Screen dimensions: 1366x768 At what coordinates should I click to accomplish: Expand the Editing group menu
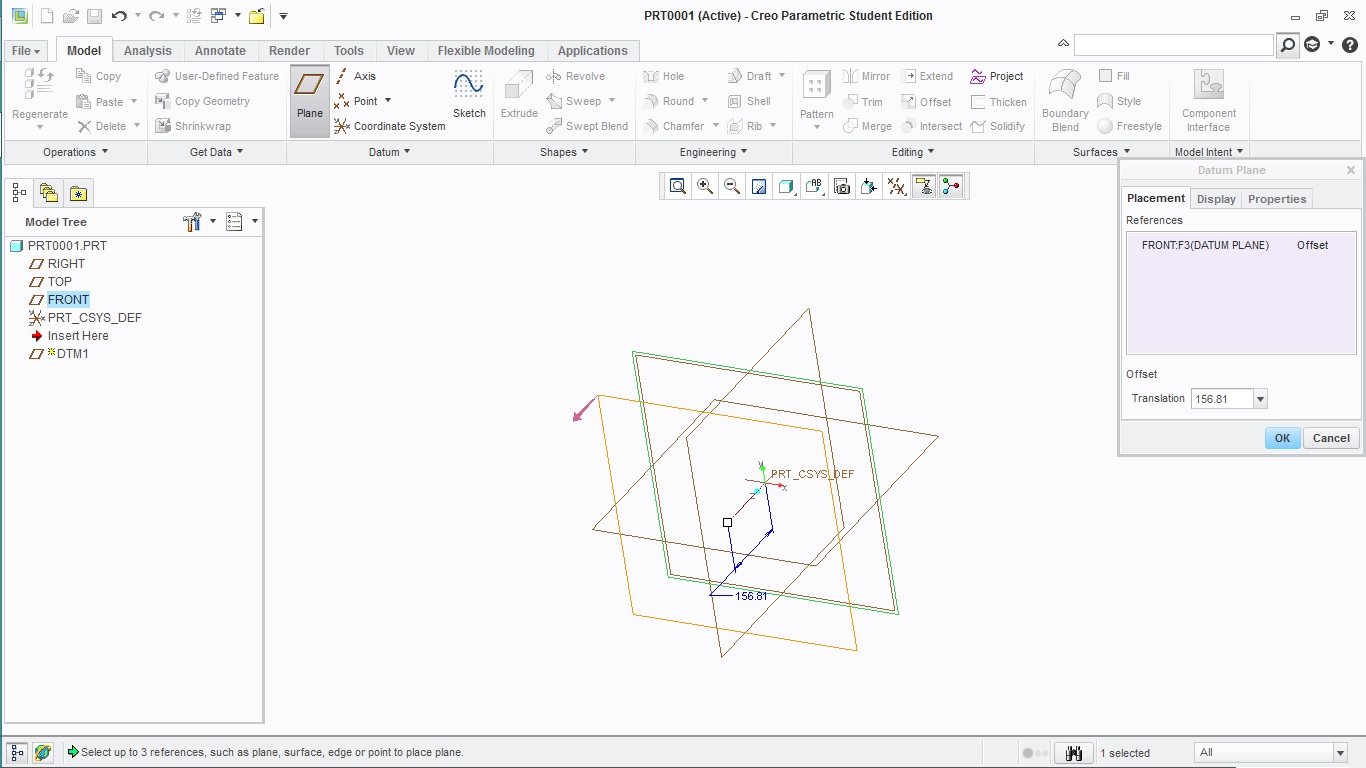tap(913, 152)
